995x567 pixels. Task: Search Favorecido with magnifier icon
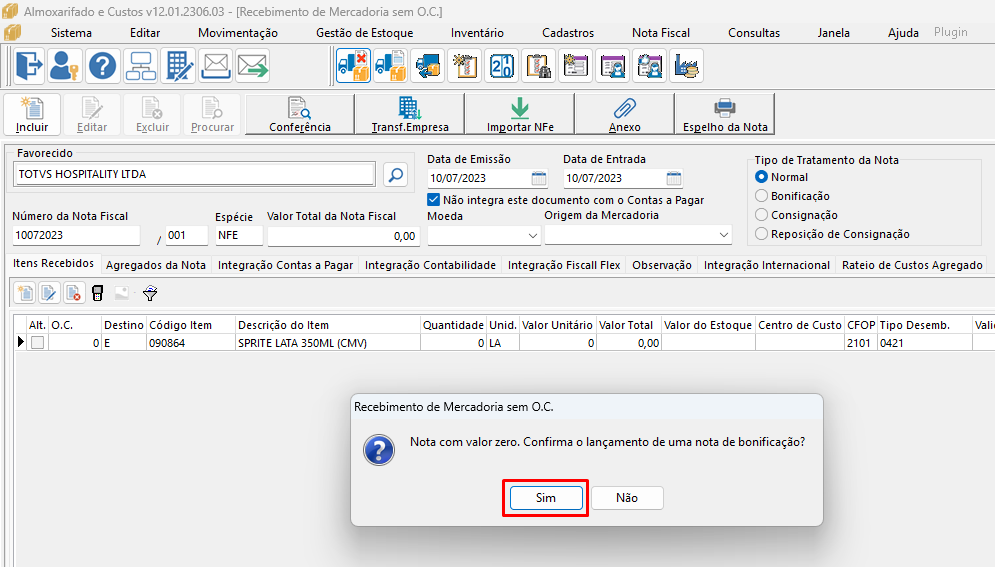tap(395, 174)
